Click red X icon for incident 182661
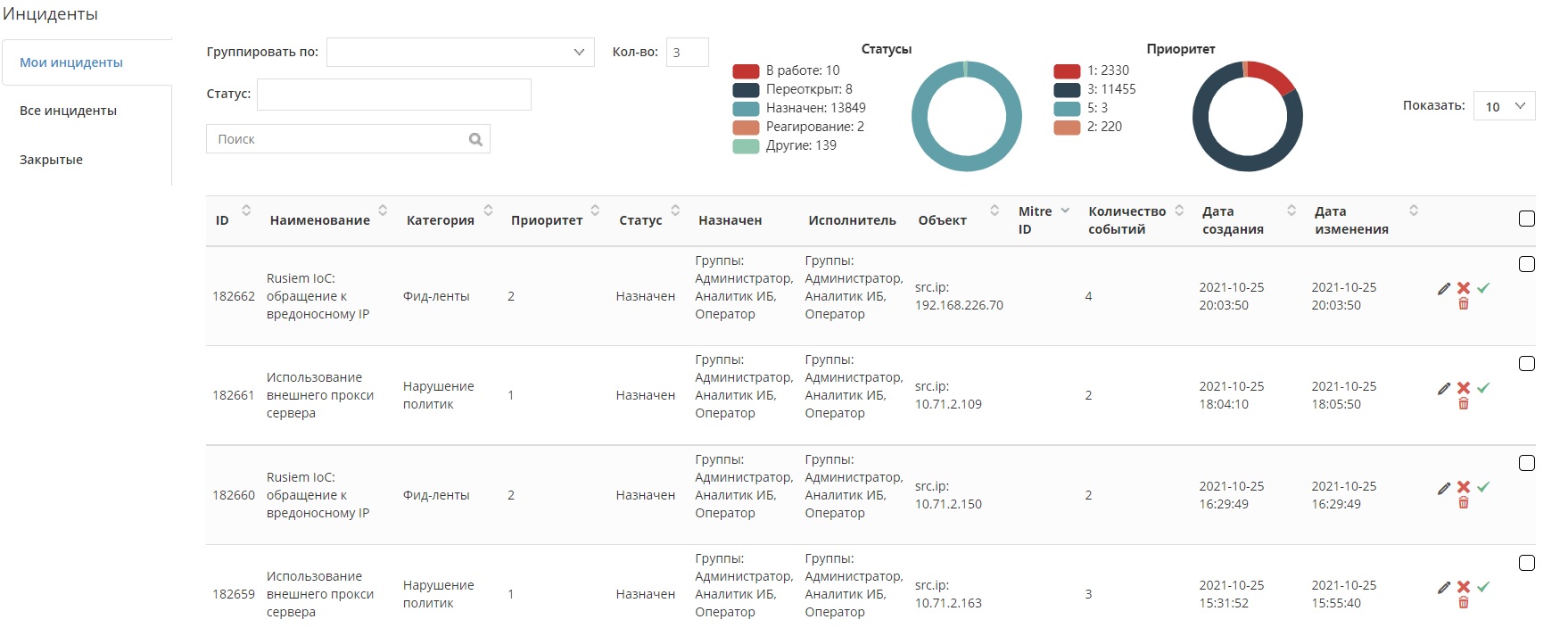The image size is (1568, 636). [1464, 388]
